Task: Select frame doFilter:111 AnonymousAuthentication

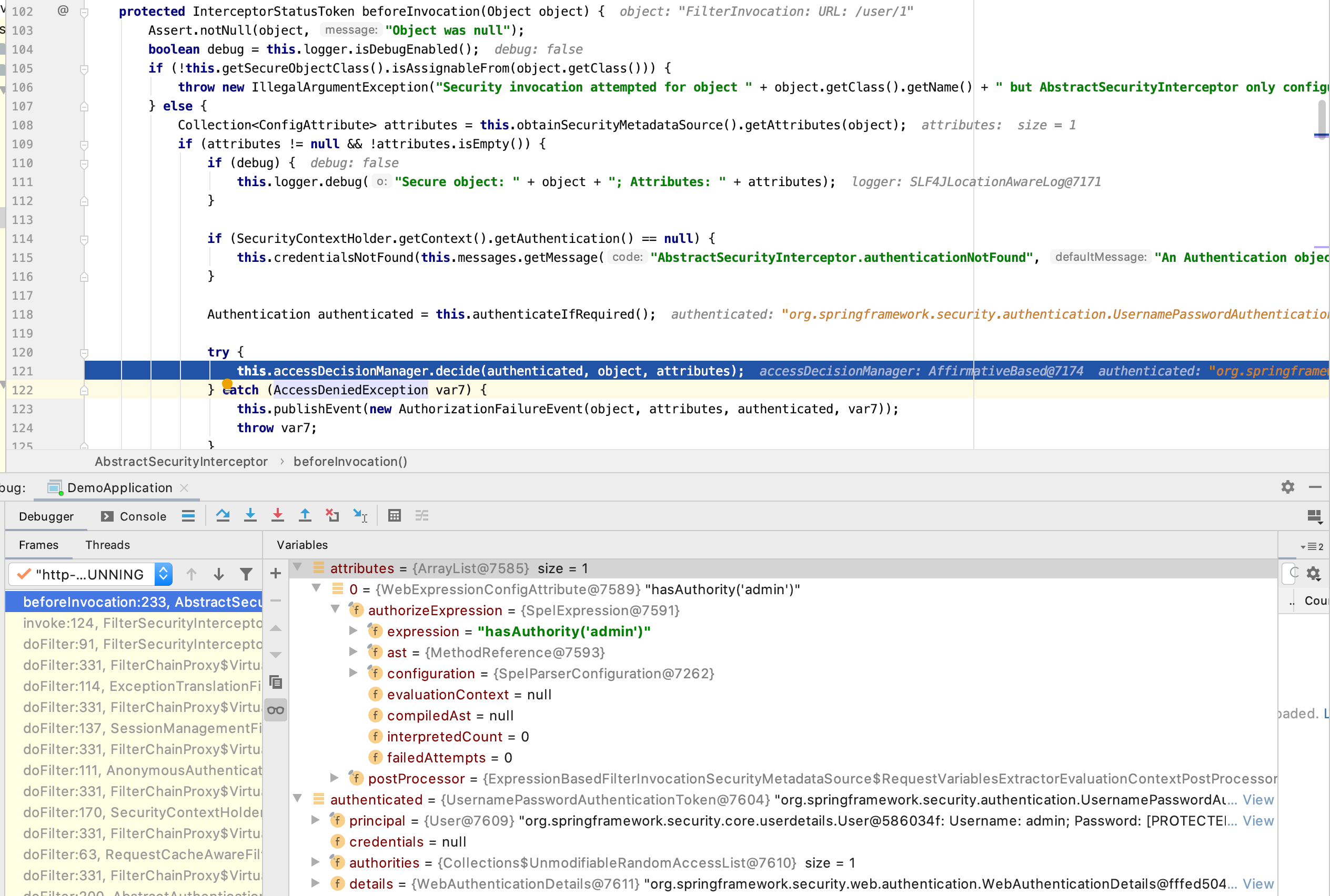Action: tap(134, 770)
